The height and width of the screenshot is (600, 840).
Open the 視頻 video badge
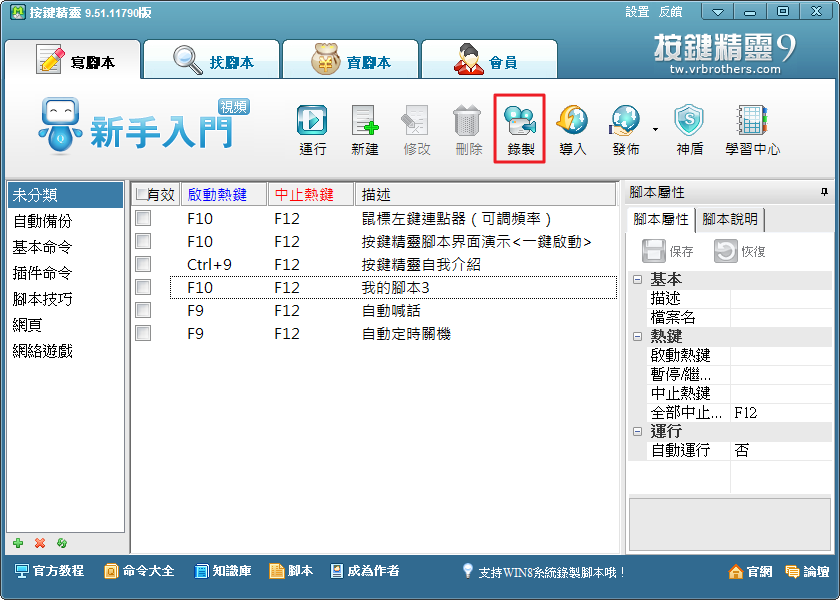coord(234,107)
